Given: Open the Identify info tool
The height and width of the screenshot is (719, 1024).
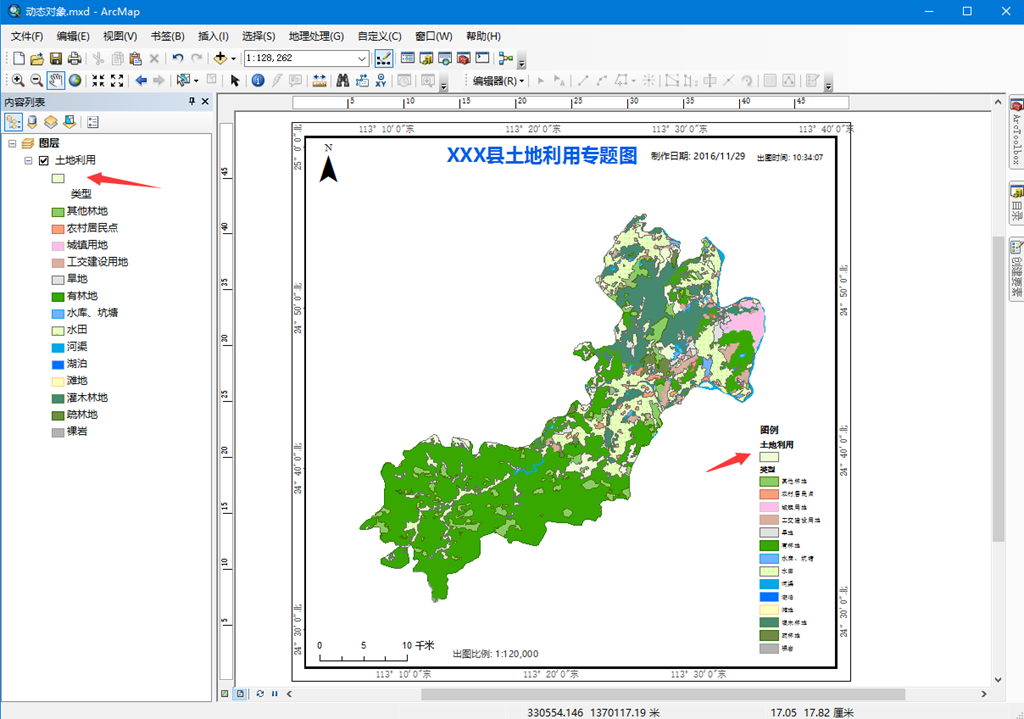Looking at the screenshot, I should pos(258,81).
